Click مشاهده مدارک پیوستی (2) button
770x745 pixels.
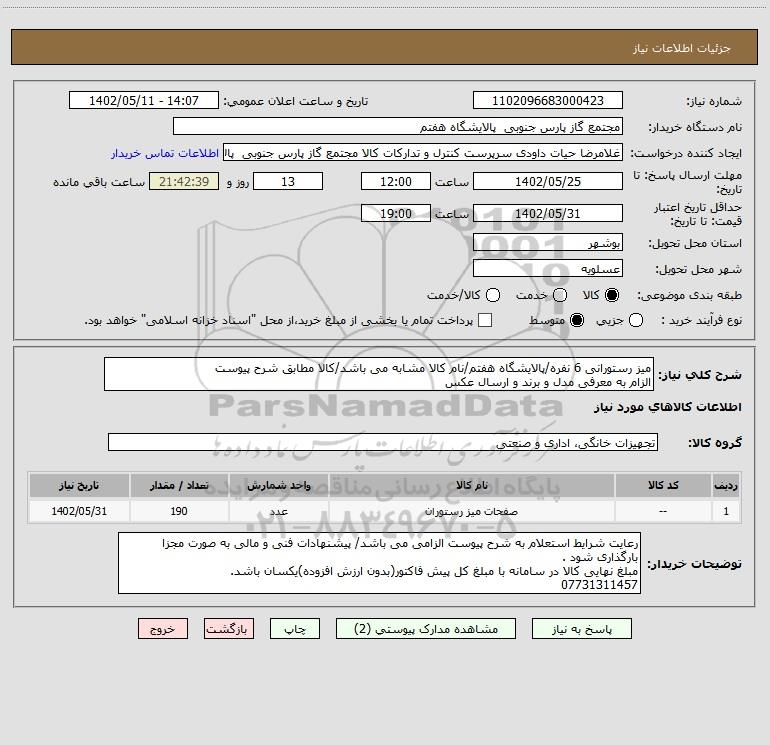(426, 629)
